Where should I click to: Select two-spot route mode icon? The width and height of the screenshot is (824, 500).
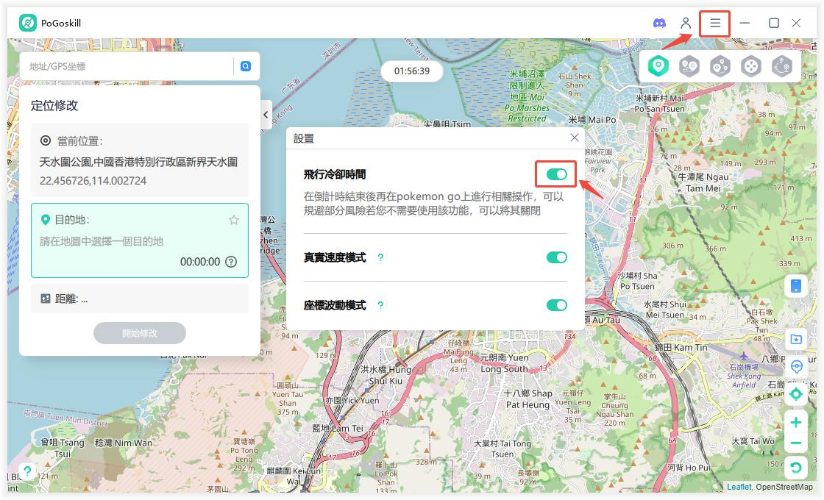689,66
